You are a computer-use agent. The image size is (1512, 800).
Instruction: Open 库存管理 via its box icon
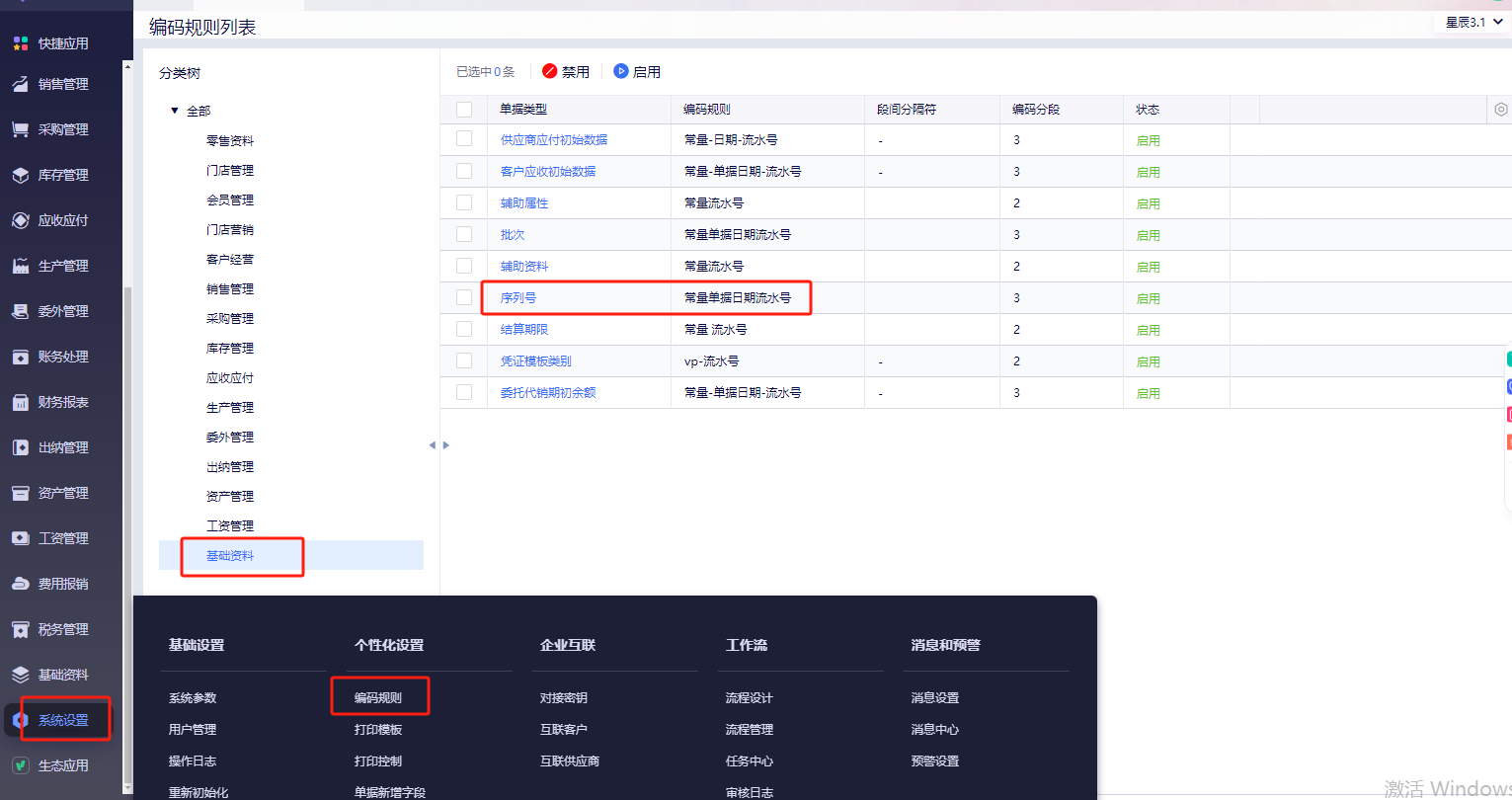coord(20,175)
